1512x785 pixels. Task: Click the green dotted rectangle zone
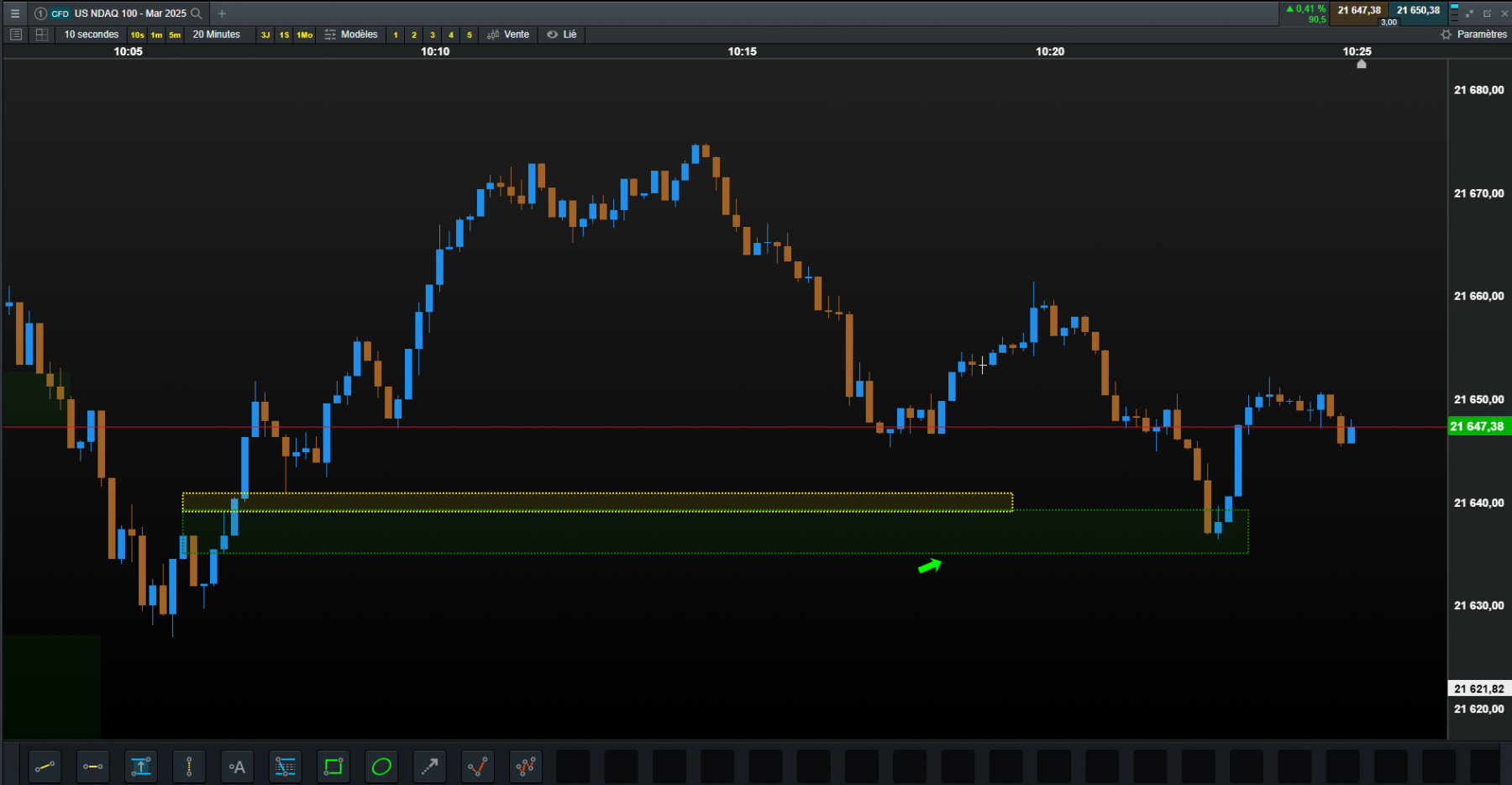715,533
